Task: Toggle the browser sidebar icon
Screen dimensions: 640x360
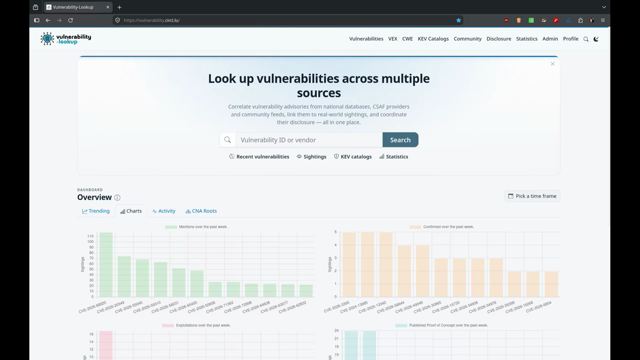Action: click(x=37, y=20)
